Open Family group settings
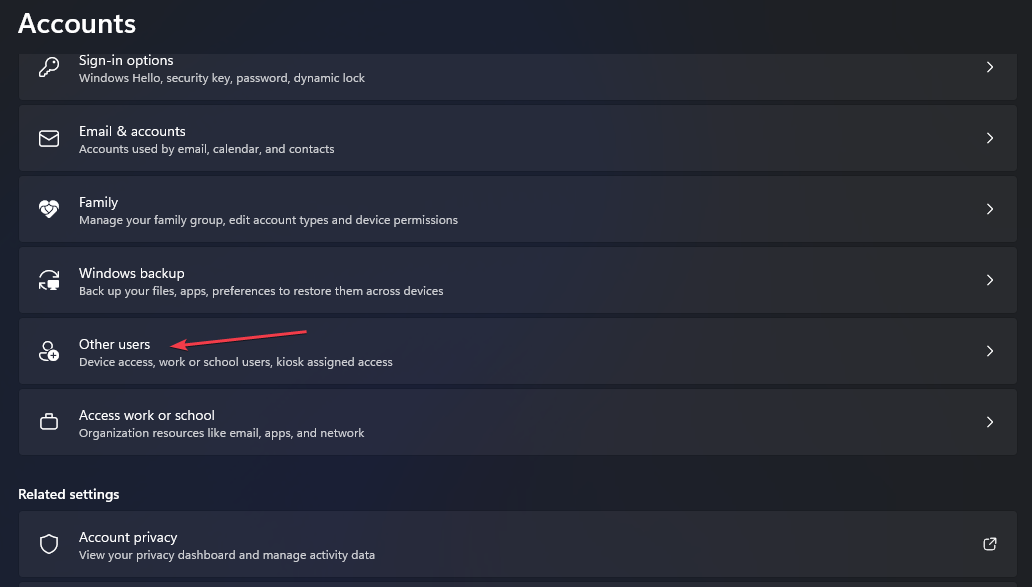 (517, 209)
